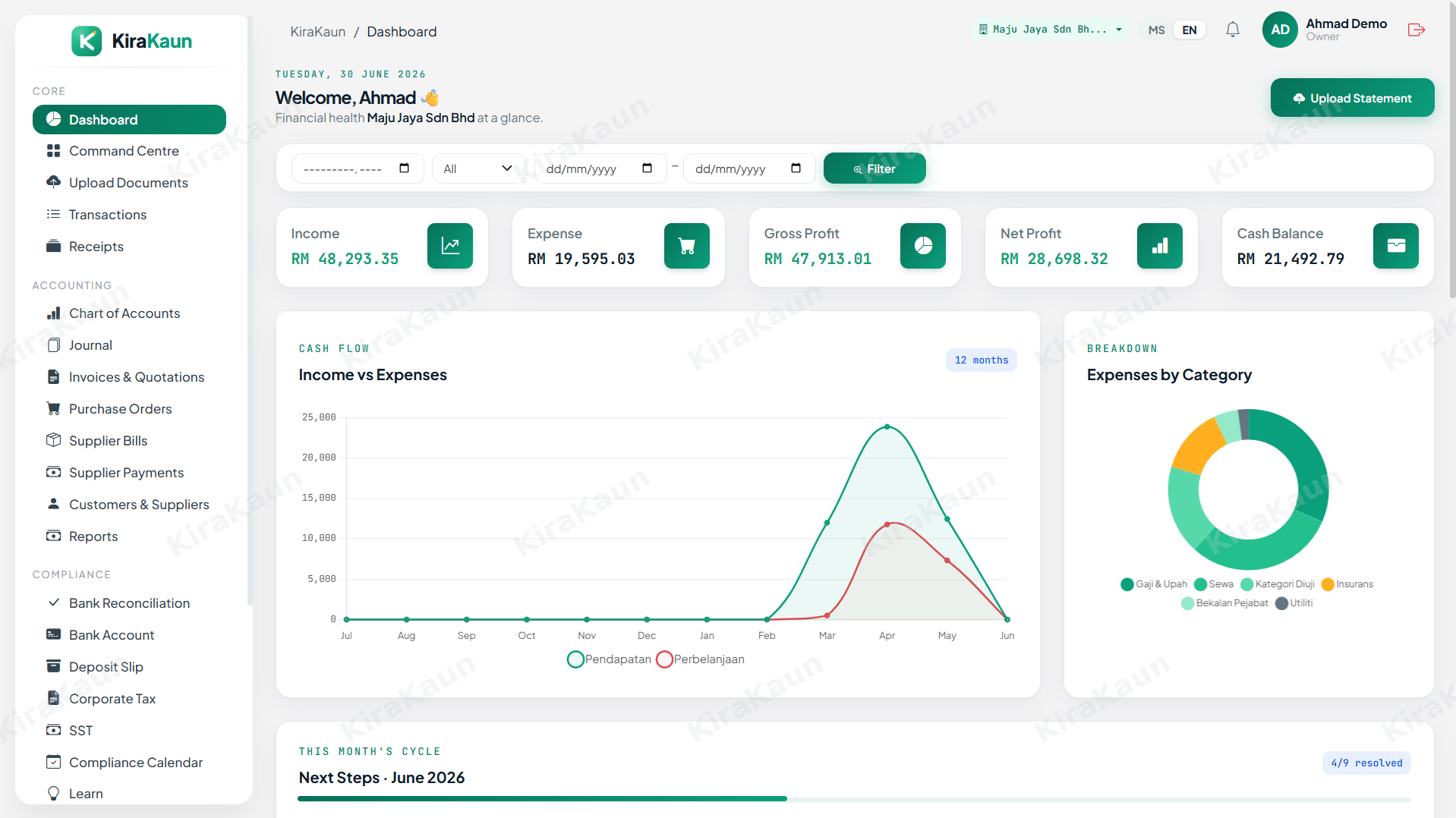Screen dimensions: 1456x818
Task: Click the start date dd/mm/yyyy field
Action: [x=600, y=168]
